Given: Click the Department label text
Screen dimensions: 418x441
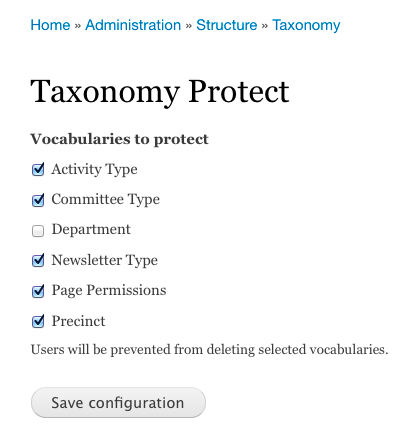Looking at the screenshot, I should (91, 230).
